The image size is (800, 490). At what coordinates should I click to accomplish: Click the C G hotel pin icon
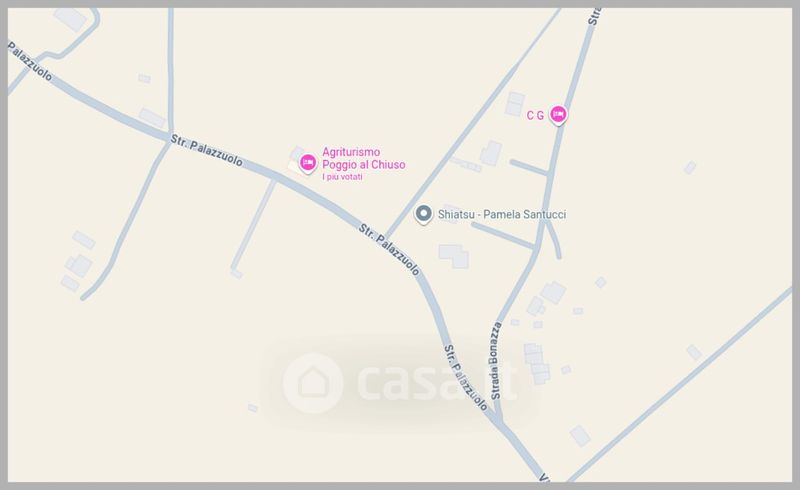coord(558,114)
